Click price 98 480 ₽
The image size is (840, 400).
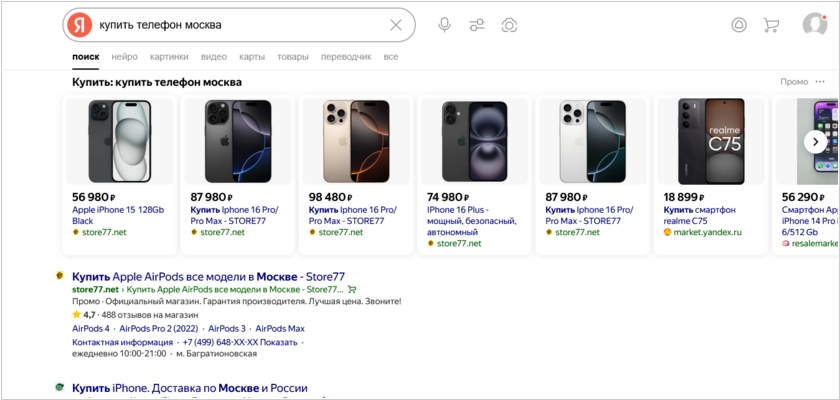[330, 197]
